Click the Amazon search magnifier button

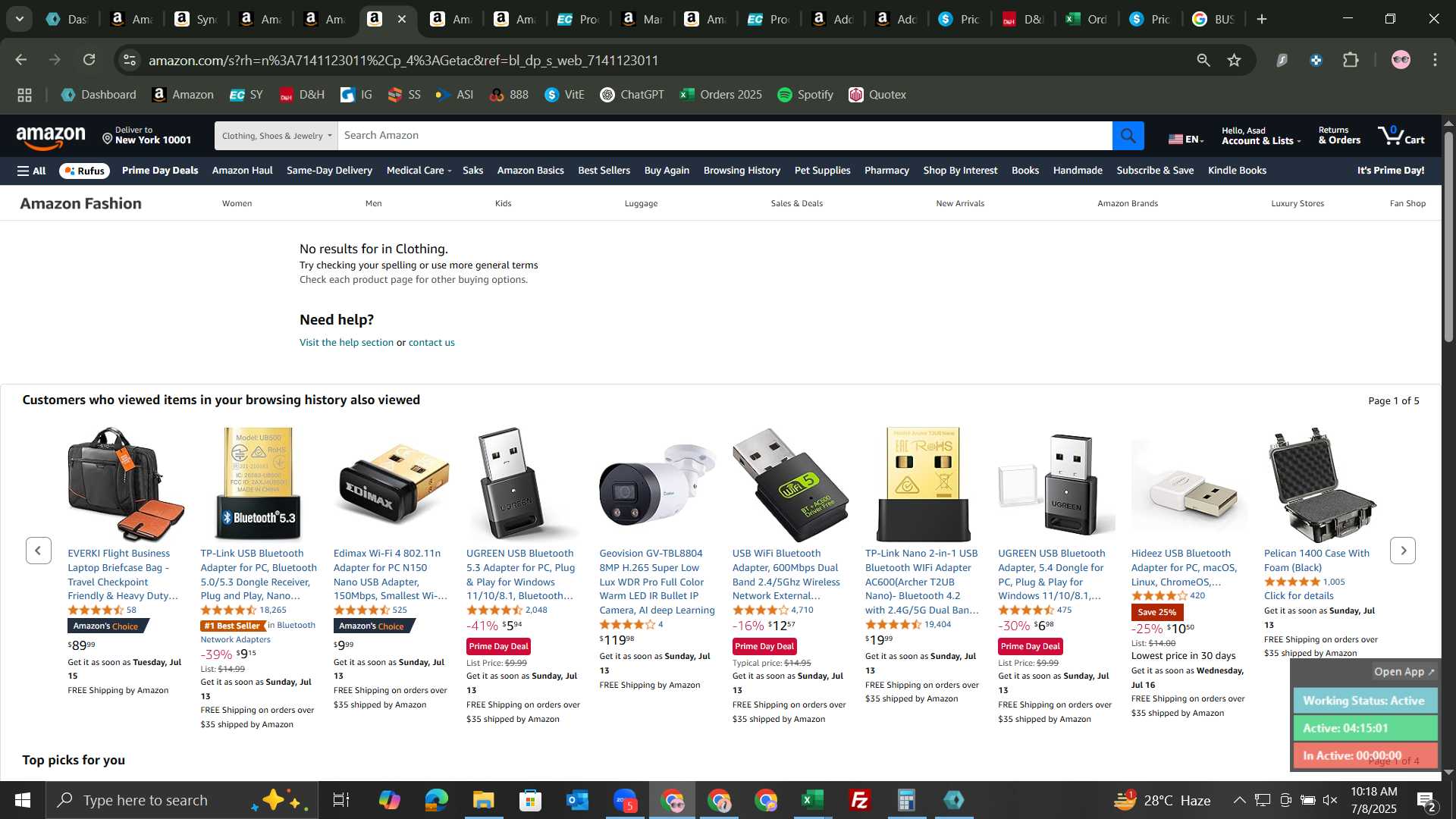1128,136
